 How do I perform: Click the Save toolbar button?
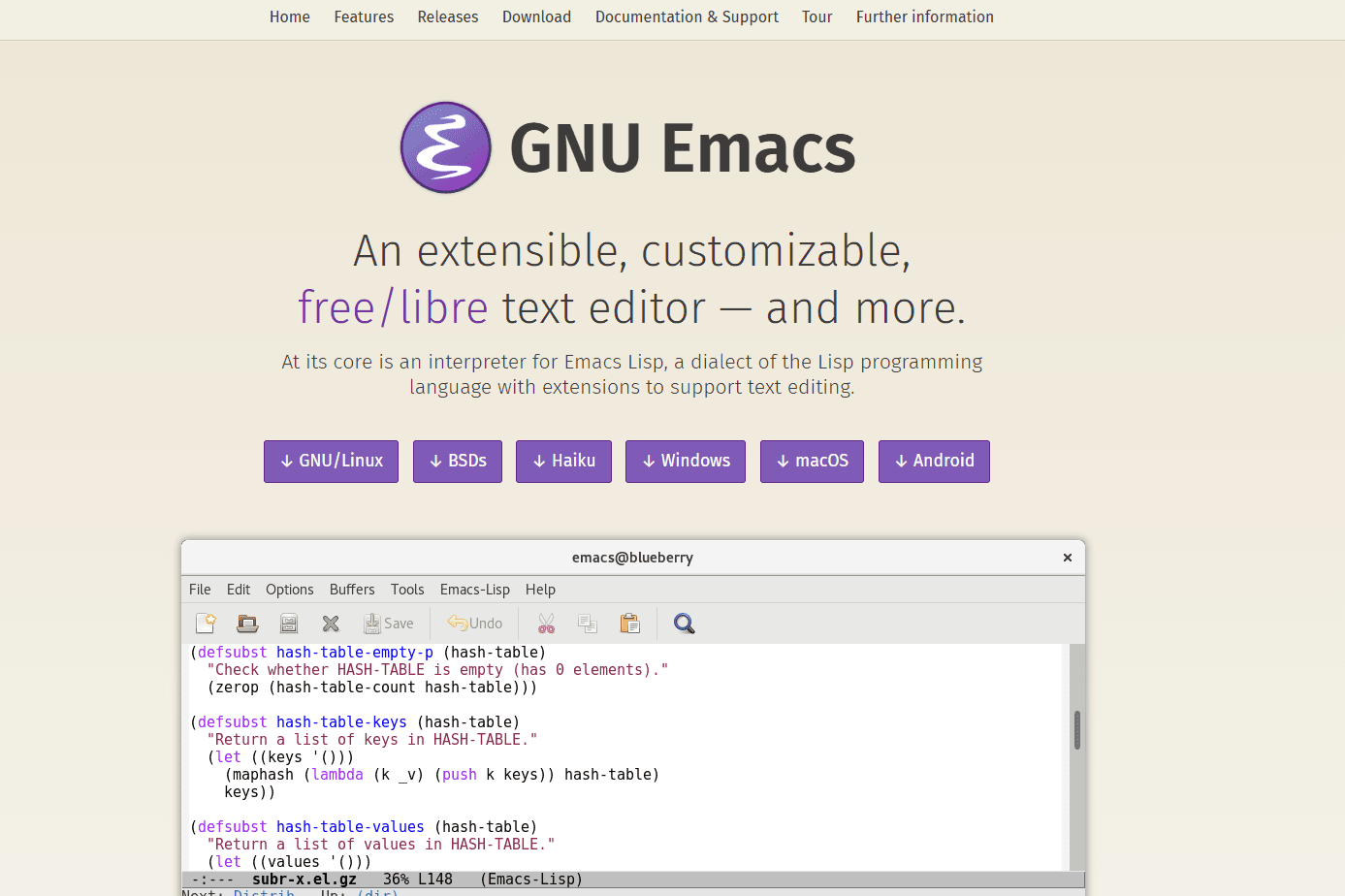389,624
